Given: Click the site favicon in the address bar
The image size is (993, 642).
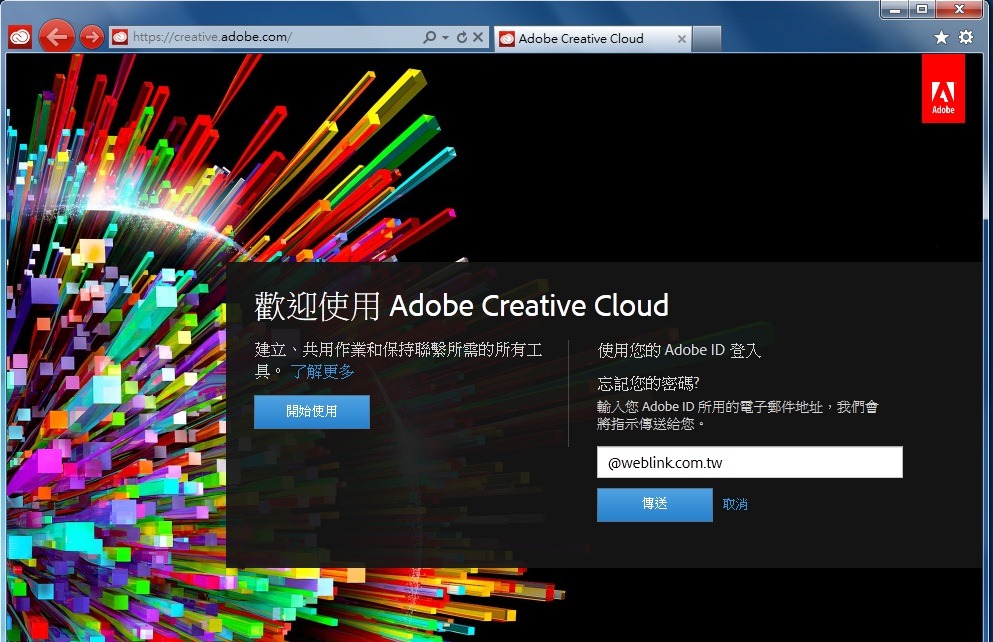Looking at the screenshot, I should [120, 37].
